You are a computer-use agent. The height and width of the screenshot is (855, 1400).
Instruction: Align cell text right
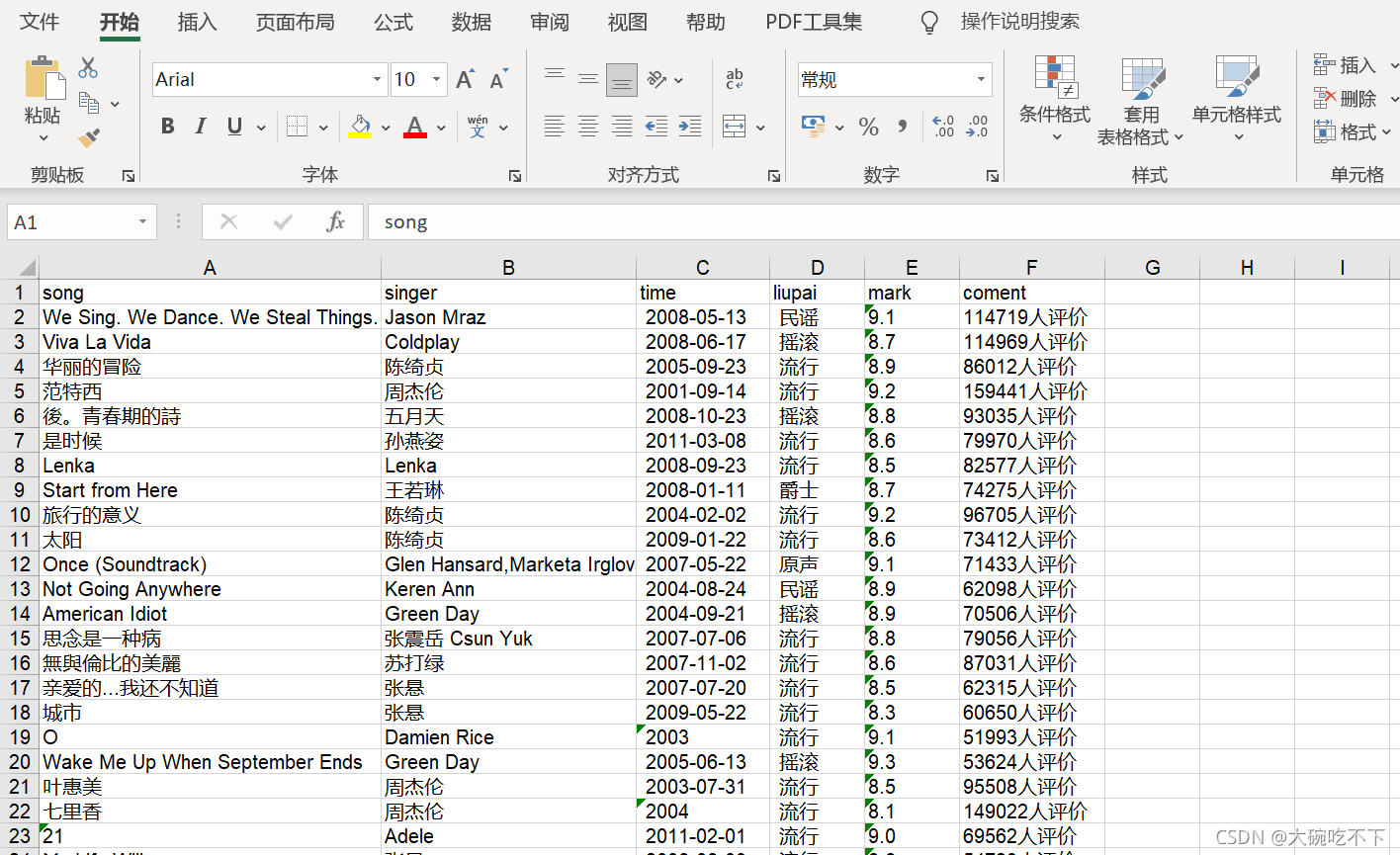pos(622,127)
